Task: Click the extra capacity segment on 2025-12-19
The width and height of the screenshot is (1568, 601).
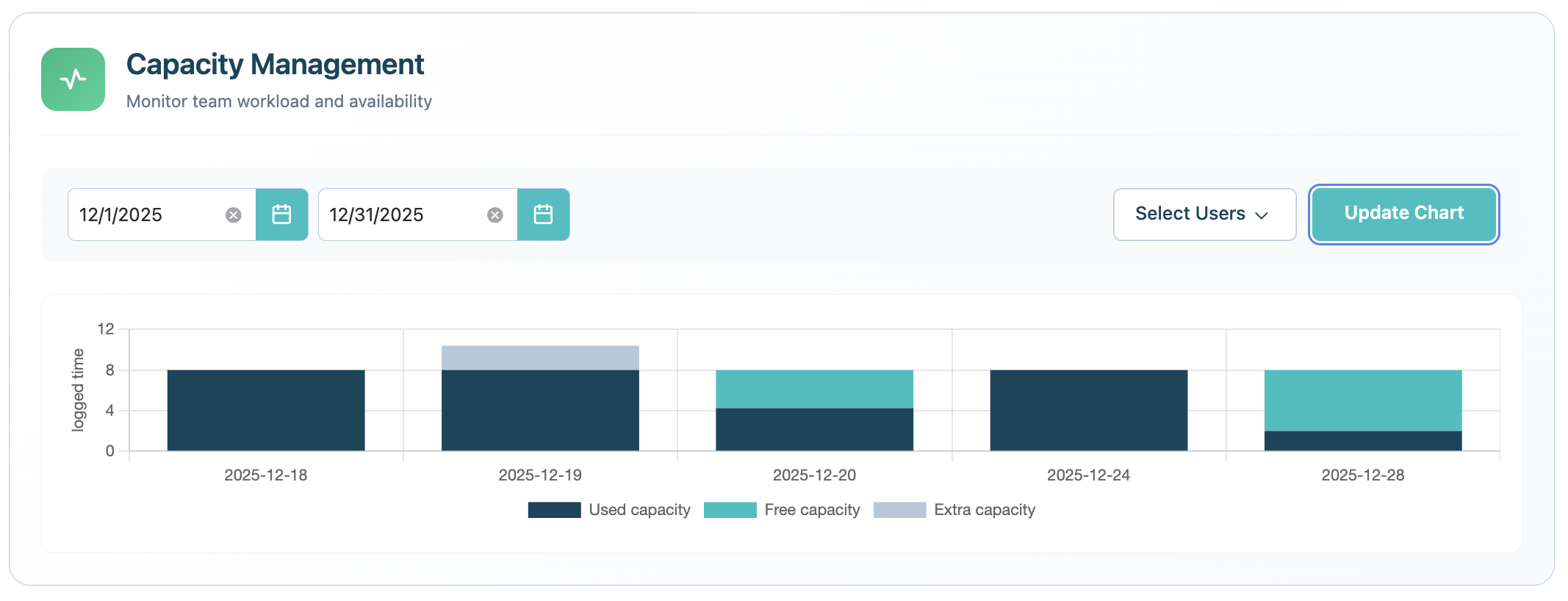Action: [x=540, y=358]
